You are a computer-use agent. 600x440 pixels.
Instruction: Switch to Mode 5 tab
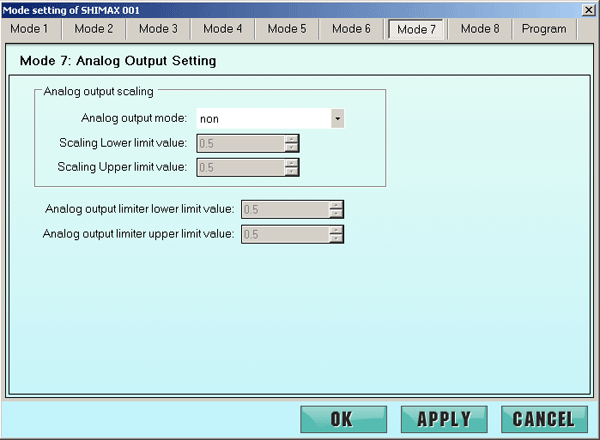pyautogui.click(x=287, y=29)
